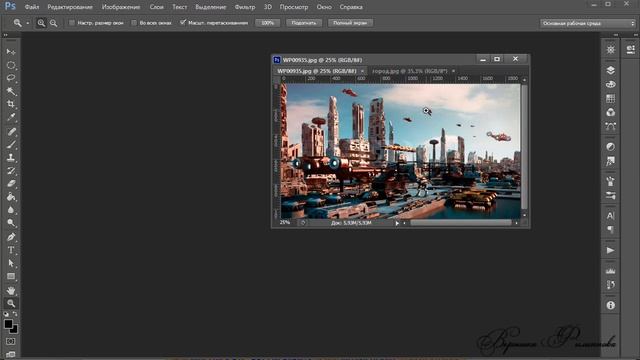The width and height of the screenshot is (640, 360).
Task: Select the Elliptical Marquee tool
Action: click(11, 65)
